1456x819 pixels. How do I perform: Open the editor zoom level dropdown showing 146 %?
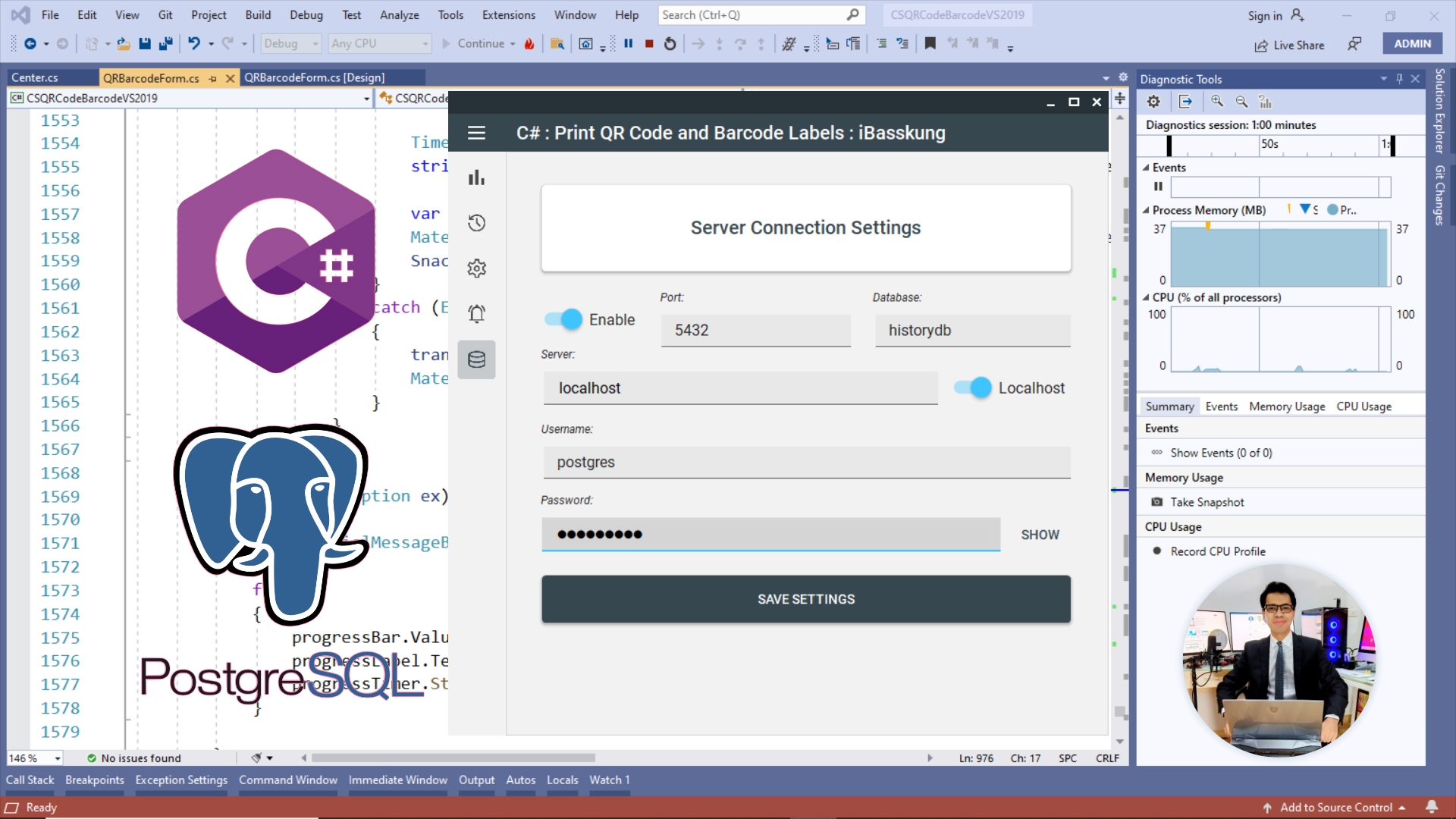coord(35,758)
